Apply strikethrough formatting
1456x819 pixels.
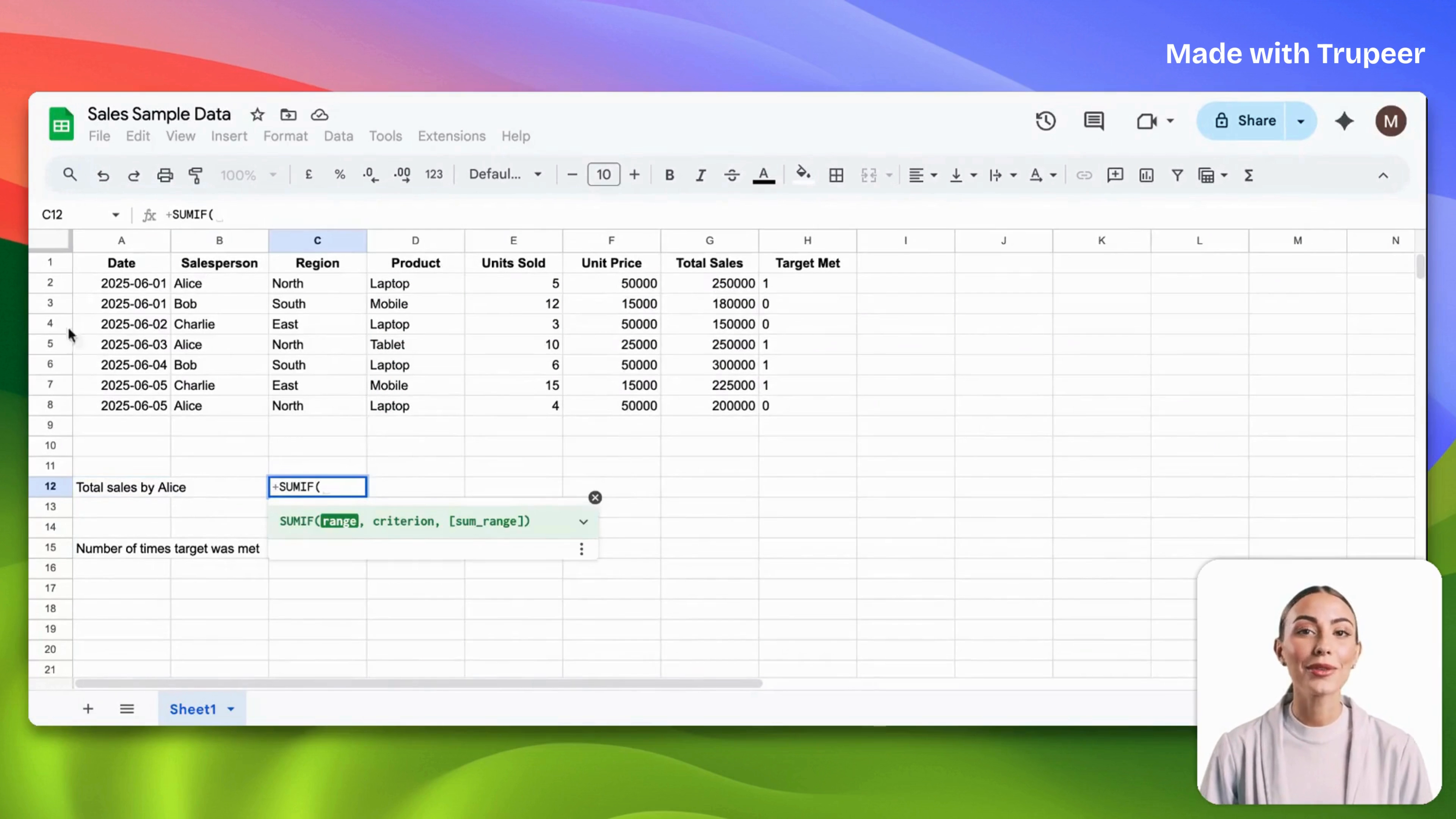pyautogui.click(x=731, y=175)
